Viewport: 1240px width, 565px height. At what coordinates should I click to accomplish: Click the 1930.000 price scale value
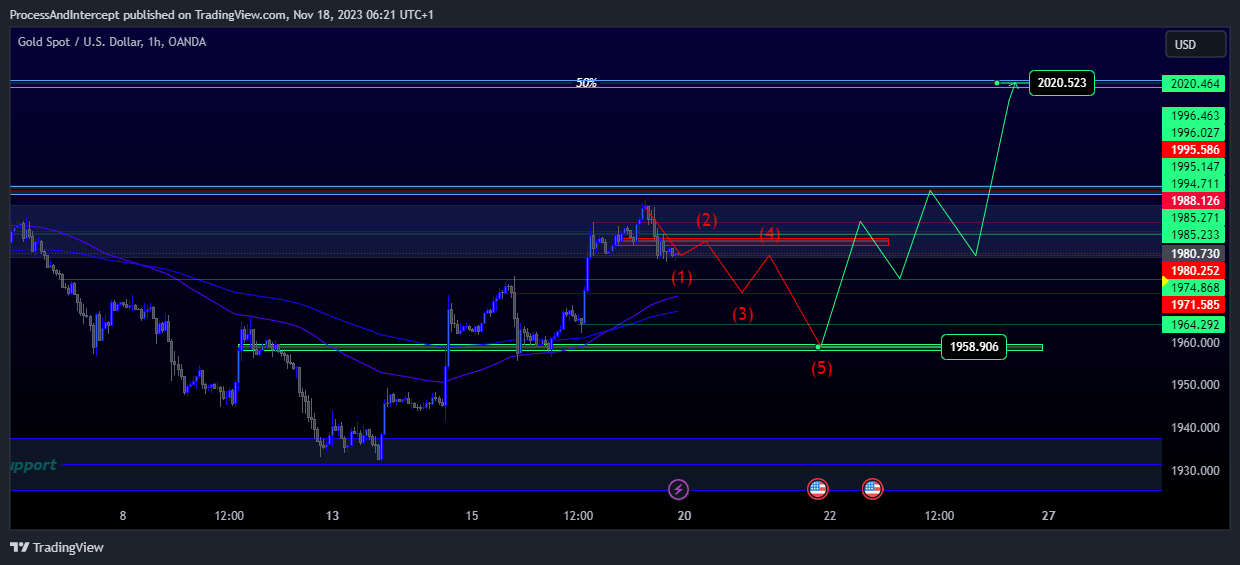1196,471
